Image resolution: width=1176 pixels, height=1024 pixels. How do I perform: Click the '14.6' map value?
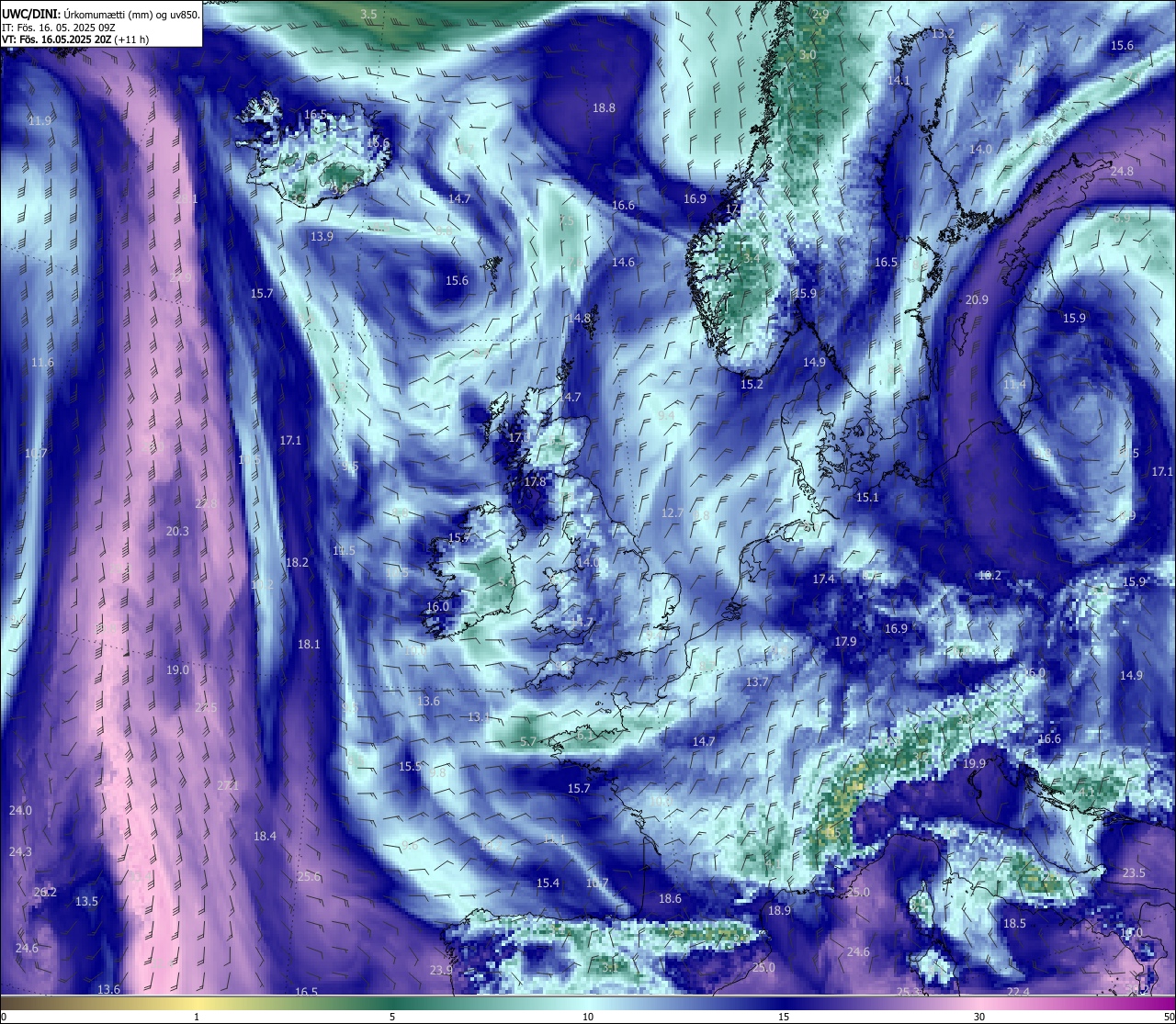click(623, 262)
